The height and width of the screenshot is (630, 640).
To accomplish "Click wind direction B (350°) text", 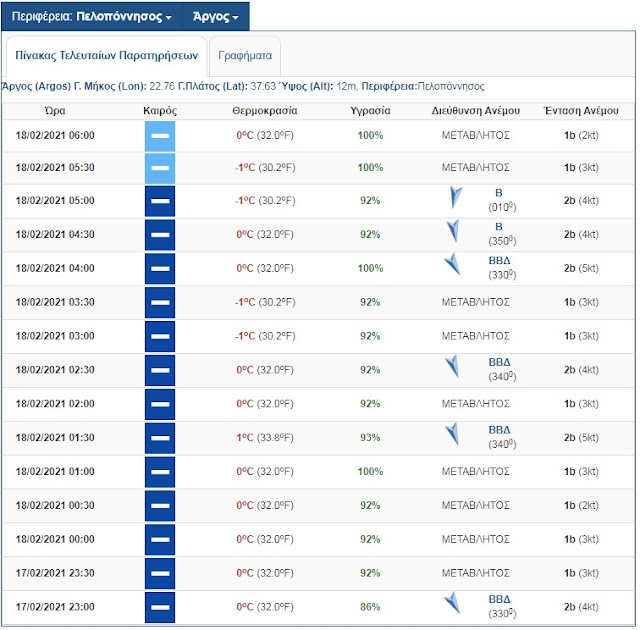I will (x=502, y=234).
